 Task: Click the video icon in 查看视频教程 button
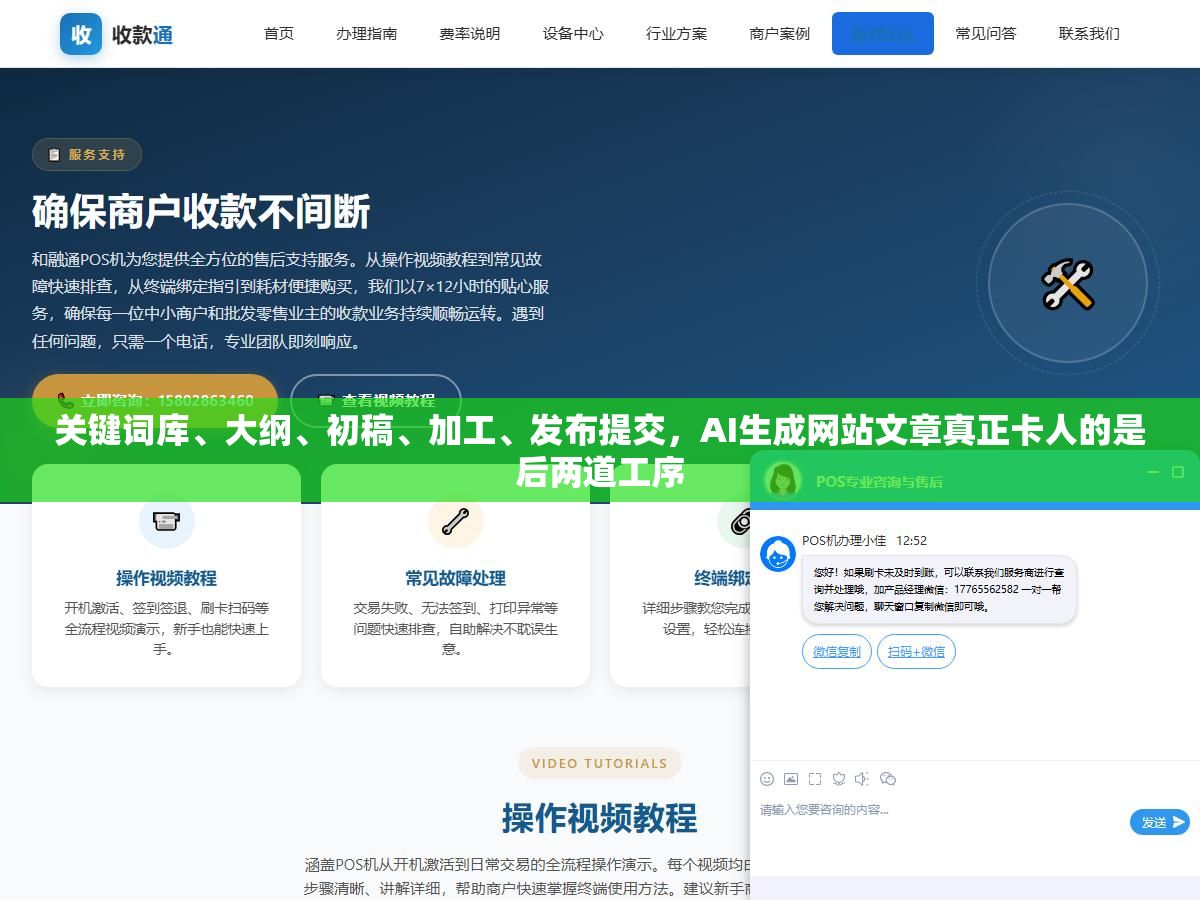click(325, 400)
